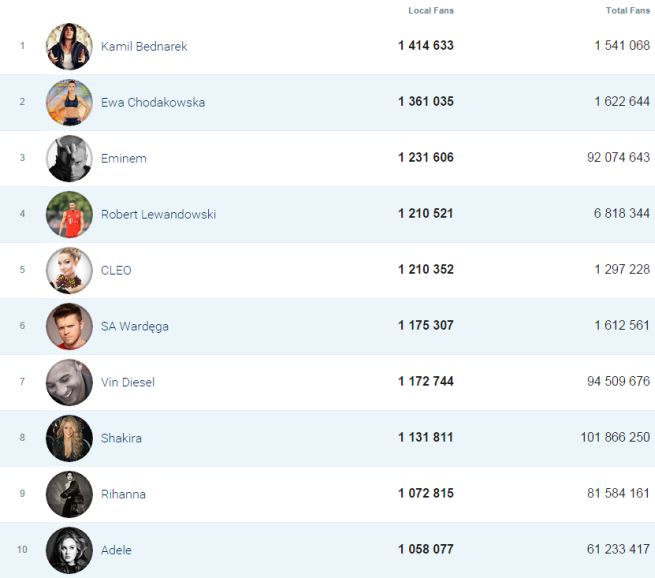Image resolution: width=655 pixels, height=578 pixels.
Task: Click the Ewa Chodakowska name link
Action: coord(153,103)
